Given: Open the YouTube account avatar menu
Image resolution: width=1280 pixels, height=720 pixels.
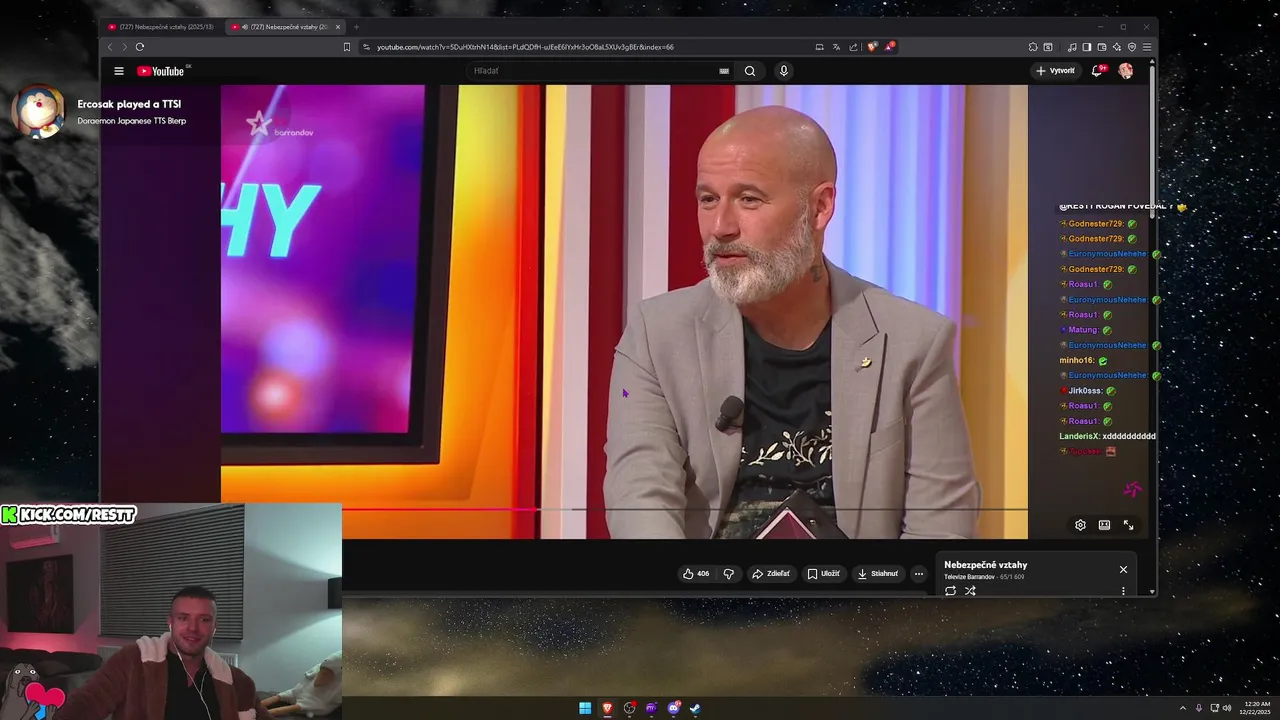Looking at the screenshot, I should point(1126,71).
